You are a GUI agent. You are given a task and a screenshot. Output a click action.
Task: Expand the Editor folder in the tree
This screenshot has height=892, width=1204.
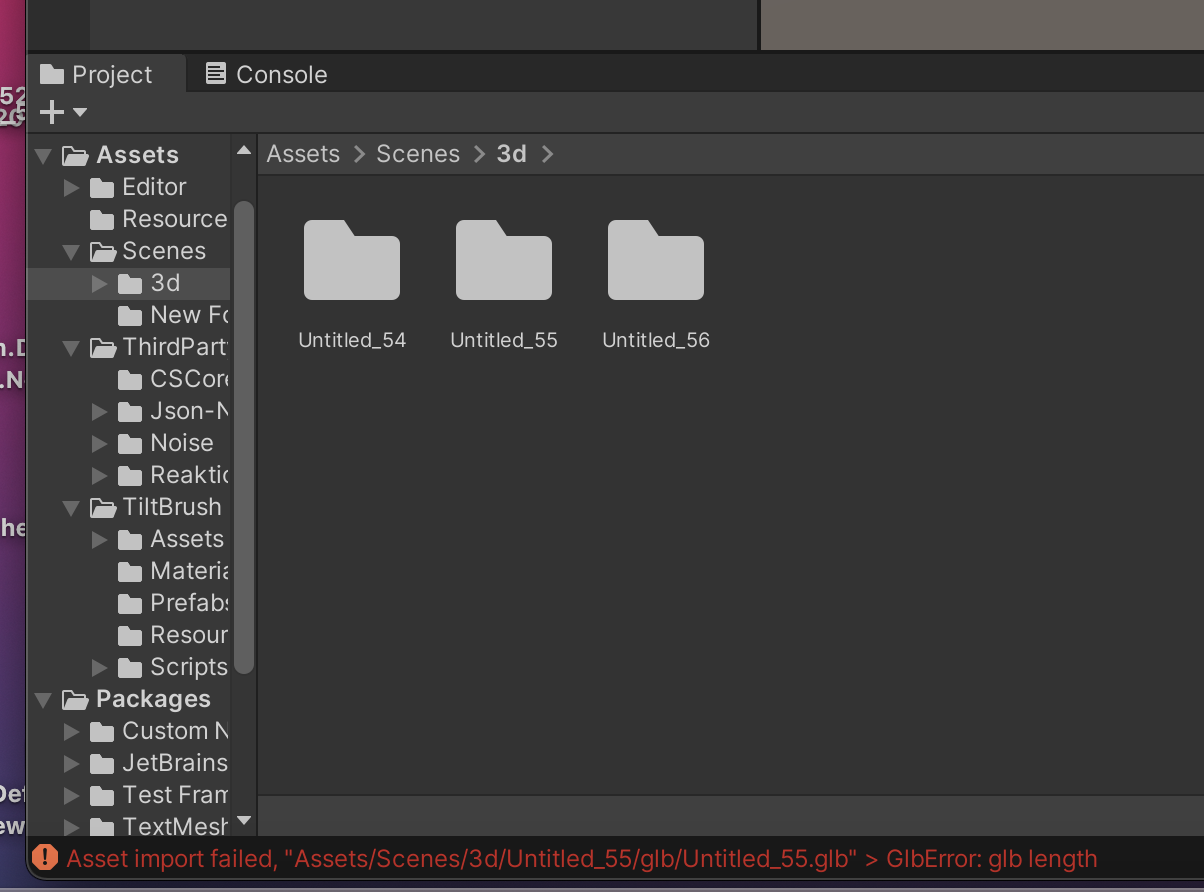pos(70,187)
